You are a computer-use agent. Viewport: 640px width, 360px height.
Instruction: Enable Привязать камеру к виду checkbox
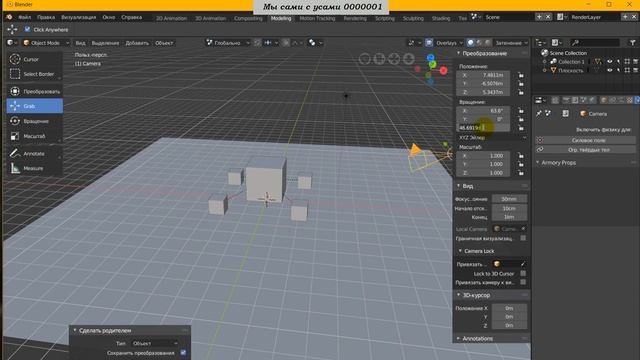click(523, 282)
